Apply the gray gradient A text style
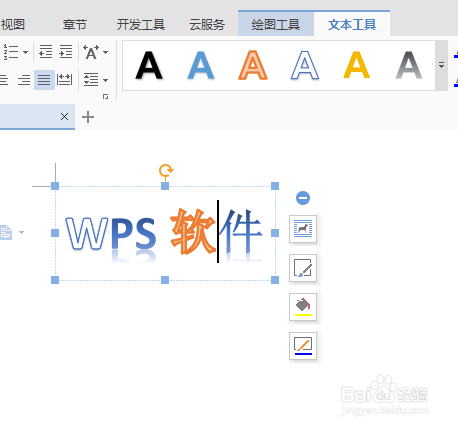The image size is (458, 428). pos(409,65)
